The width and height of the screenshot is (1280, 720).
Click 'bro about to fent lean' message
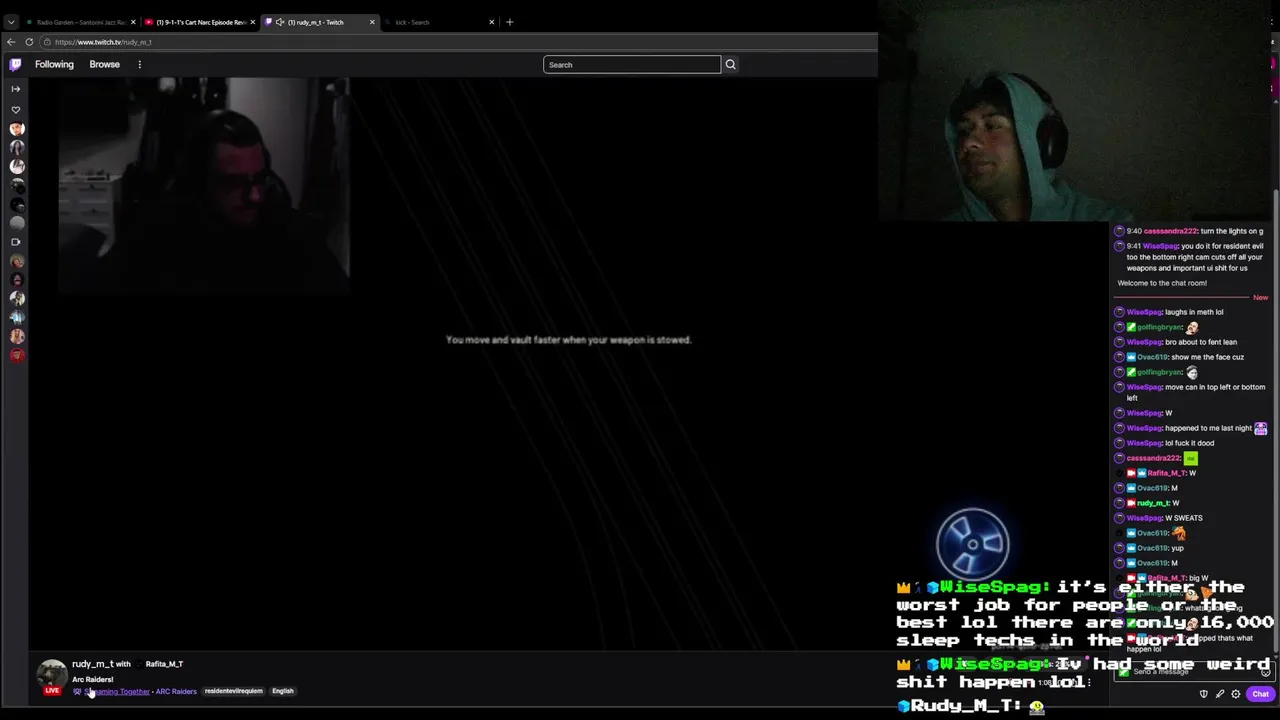[x=1177, y=342]
